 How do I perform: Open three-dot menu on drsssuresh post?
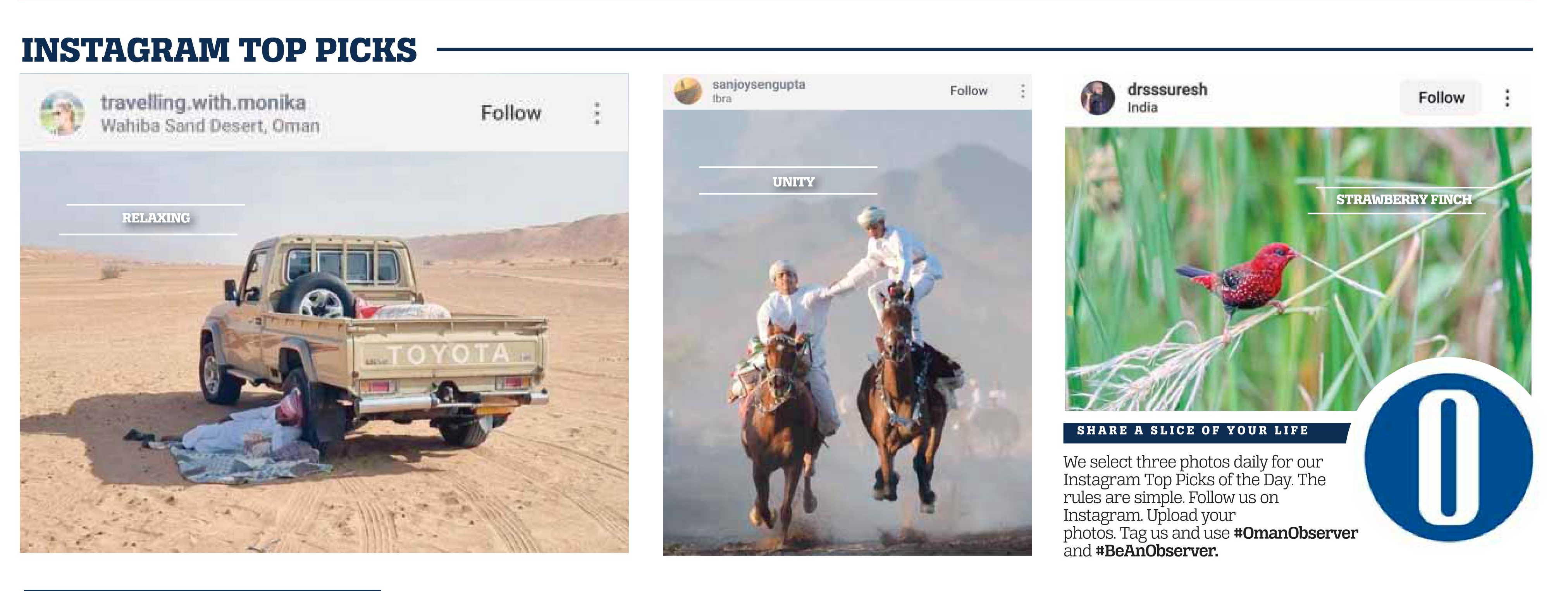[1507, 98]
